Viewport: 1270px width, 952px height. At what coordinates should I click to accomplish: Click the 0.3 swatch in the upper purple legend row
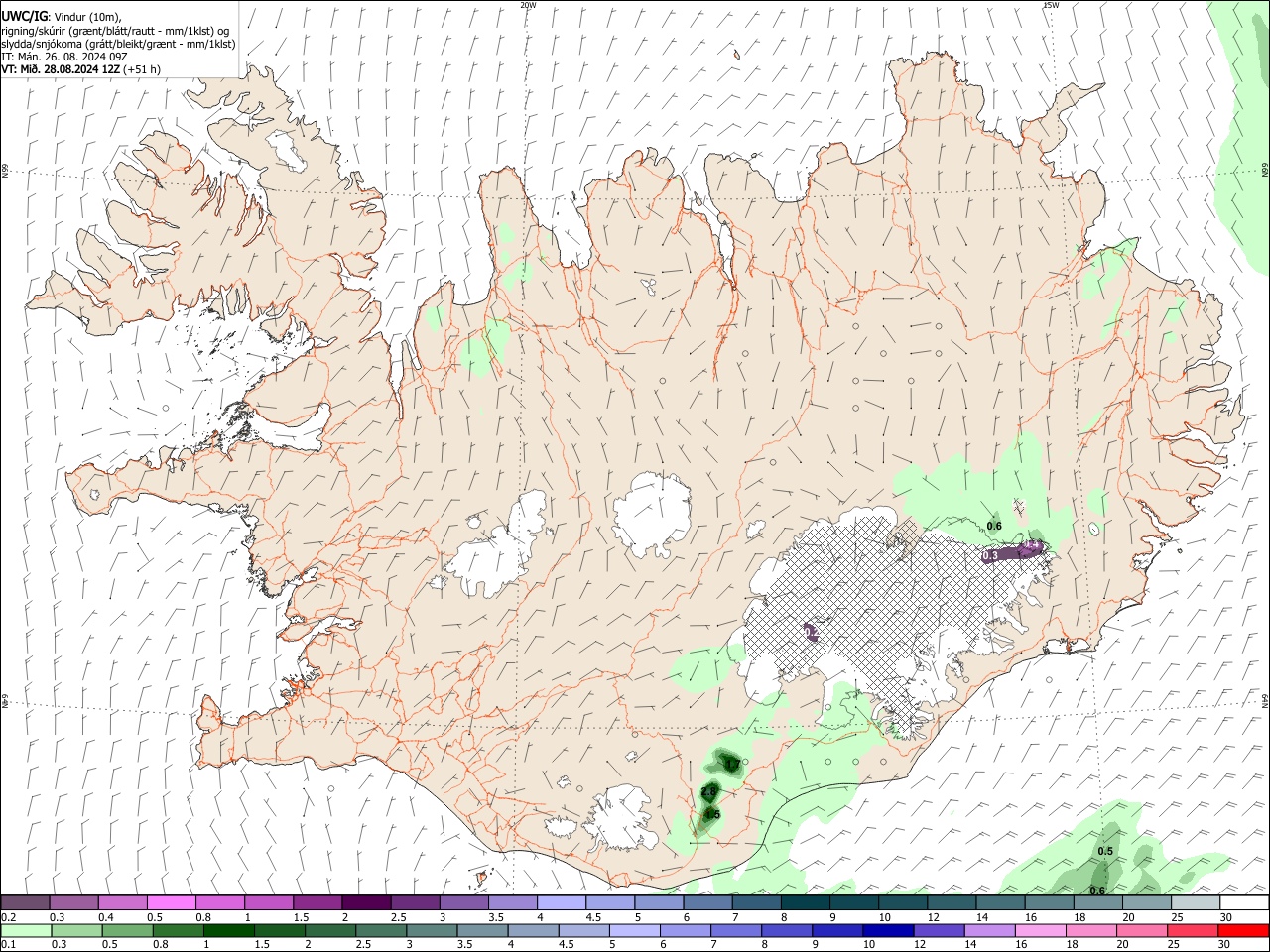[x=73, y=902]
